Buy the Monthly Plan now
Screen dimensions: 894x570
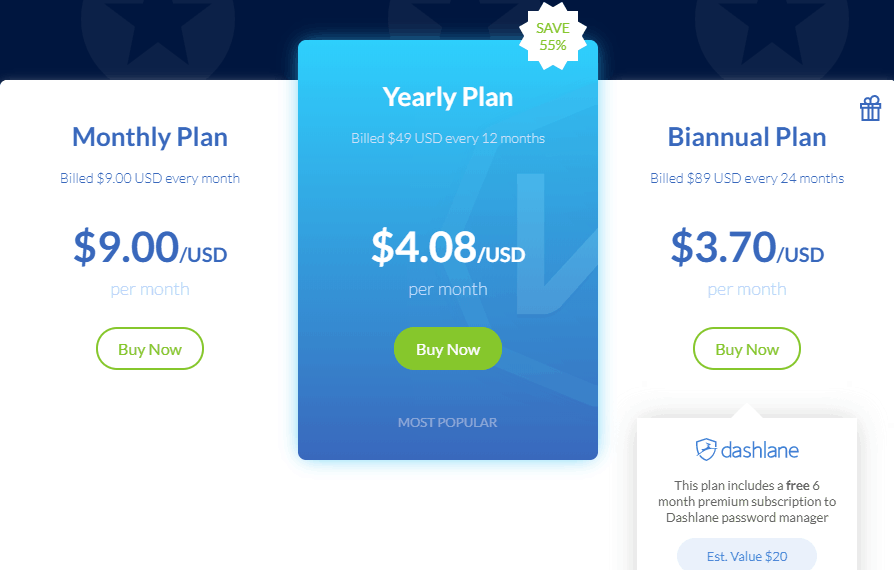pos(150,348)
